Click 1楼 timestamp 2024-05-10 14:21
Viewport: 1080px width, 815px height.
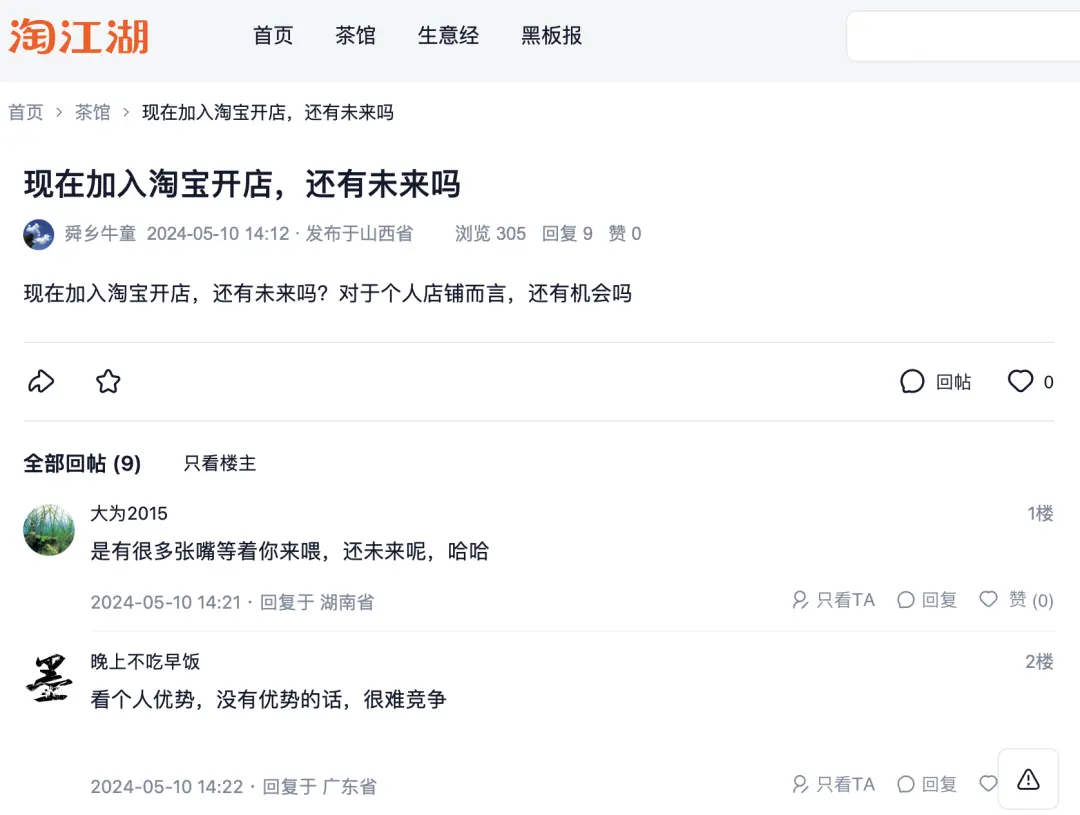[x=166, y=602]
